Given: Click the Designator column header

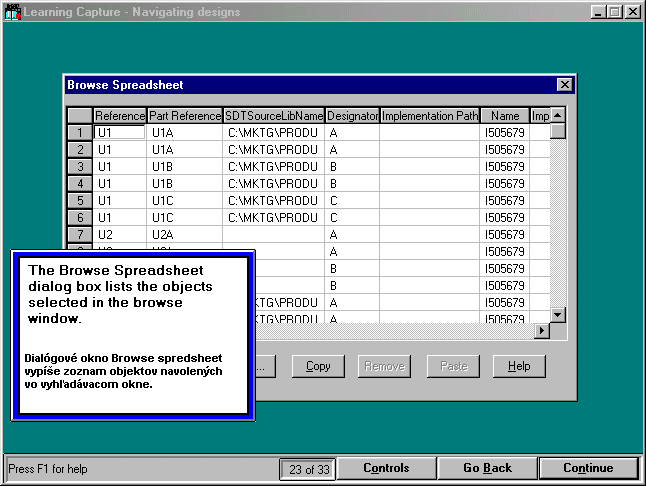Looking at the screenshot, I should click(352, 116).
